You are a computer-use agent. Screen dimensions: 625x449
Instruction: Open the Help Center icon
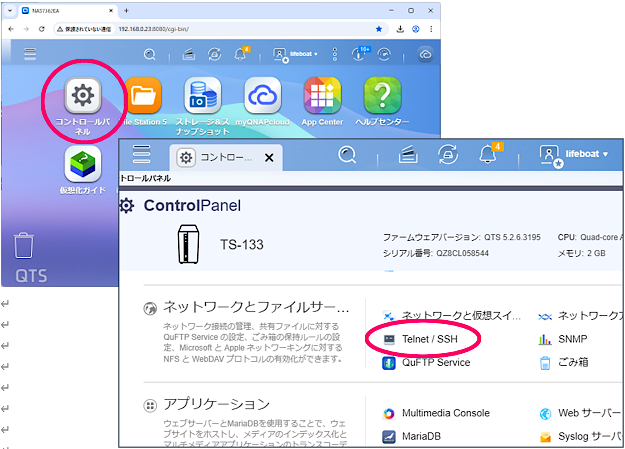[382, 98]
